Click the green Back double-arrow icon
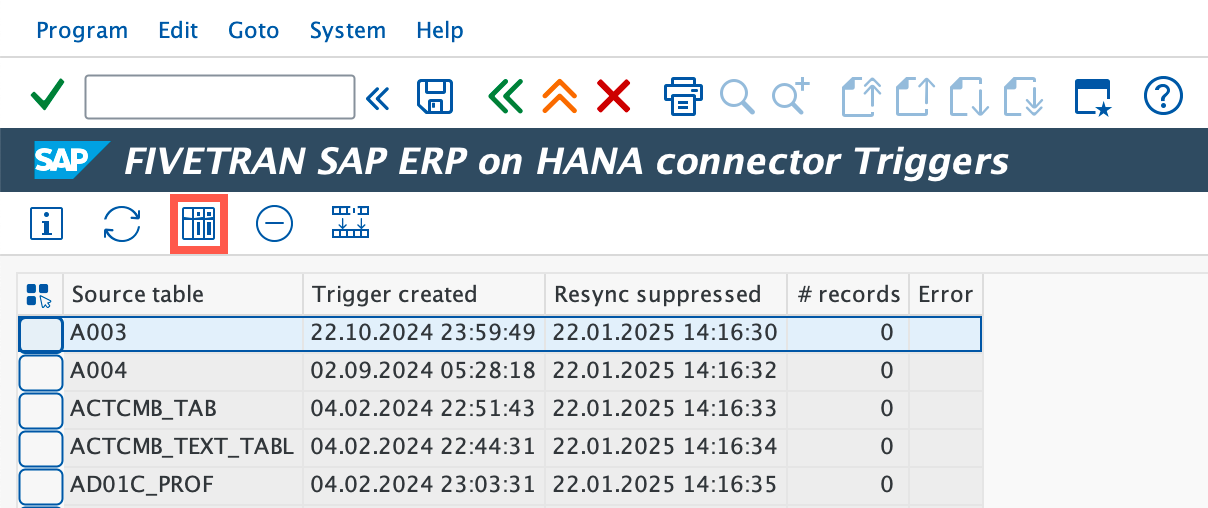 pyautogui.click(x=505, y=97)
